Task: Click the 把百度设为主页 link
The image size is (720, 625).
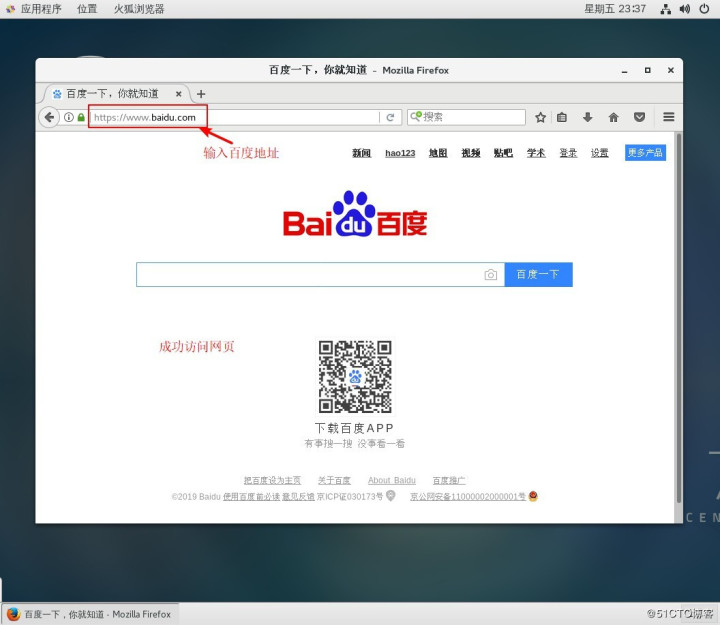Action: click(x=272, y=480)
